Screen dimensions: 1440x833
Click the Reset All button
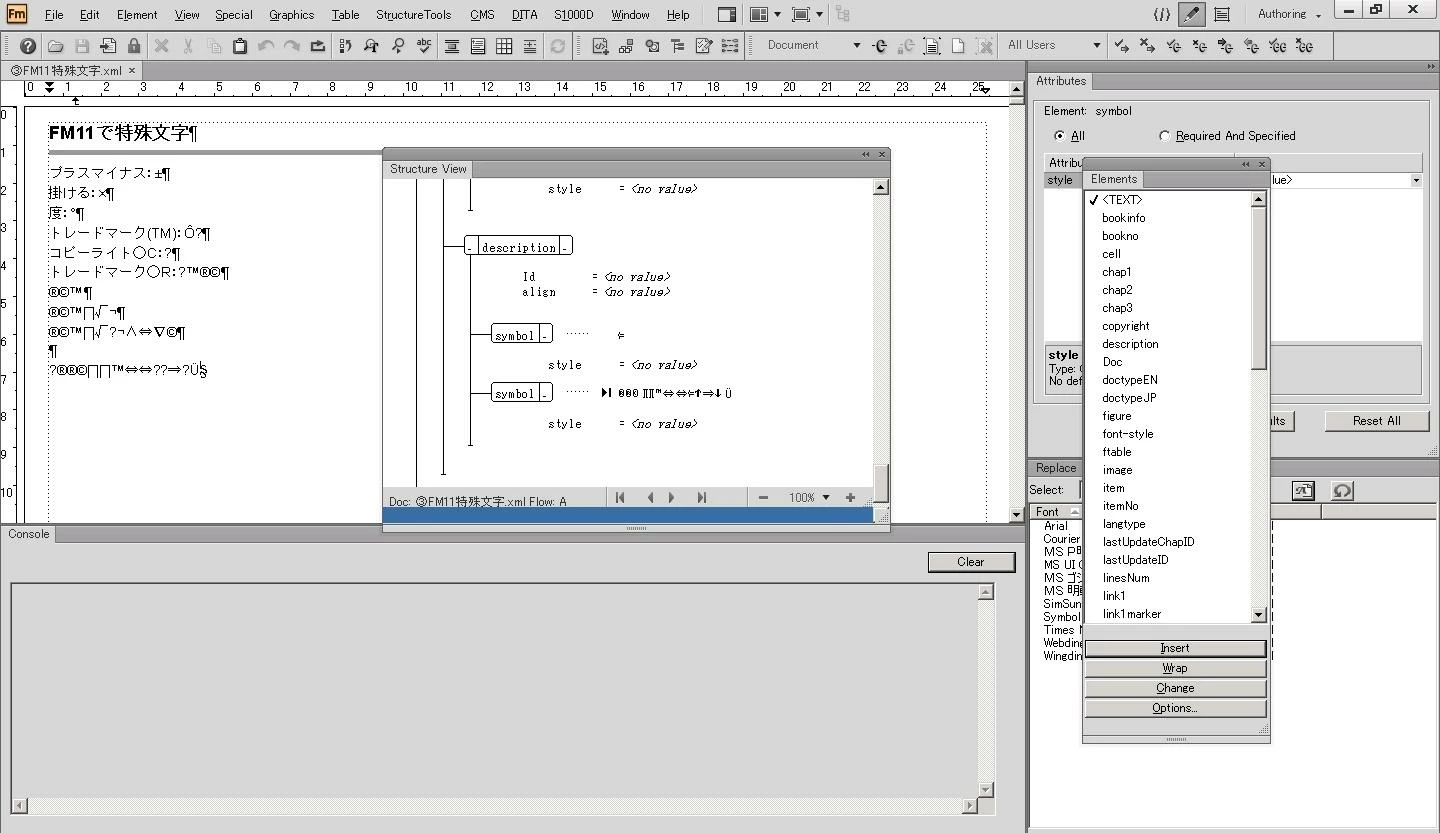pos(1376,421)
